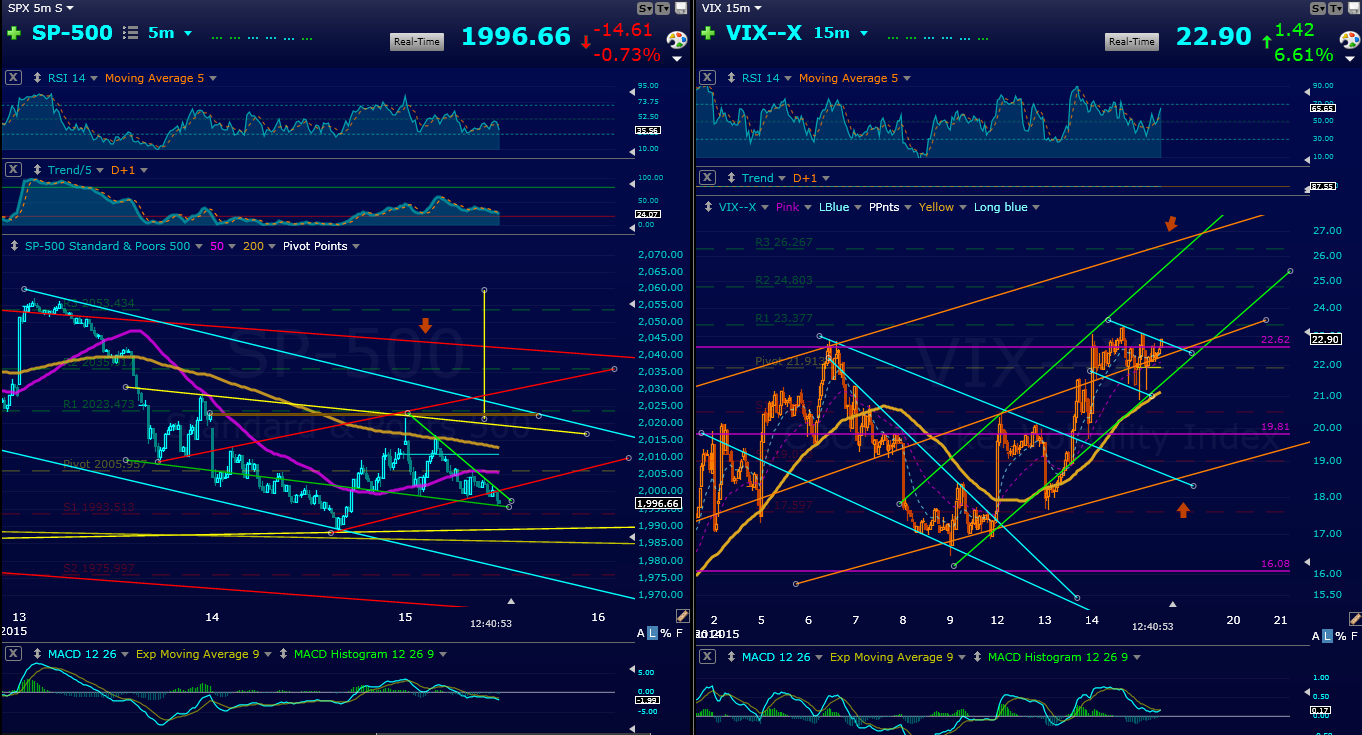Toggle the F scale mode in VIX chart
The image size is (1362, 735).
click(1354, 635)
